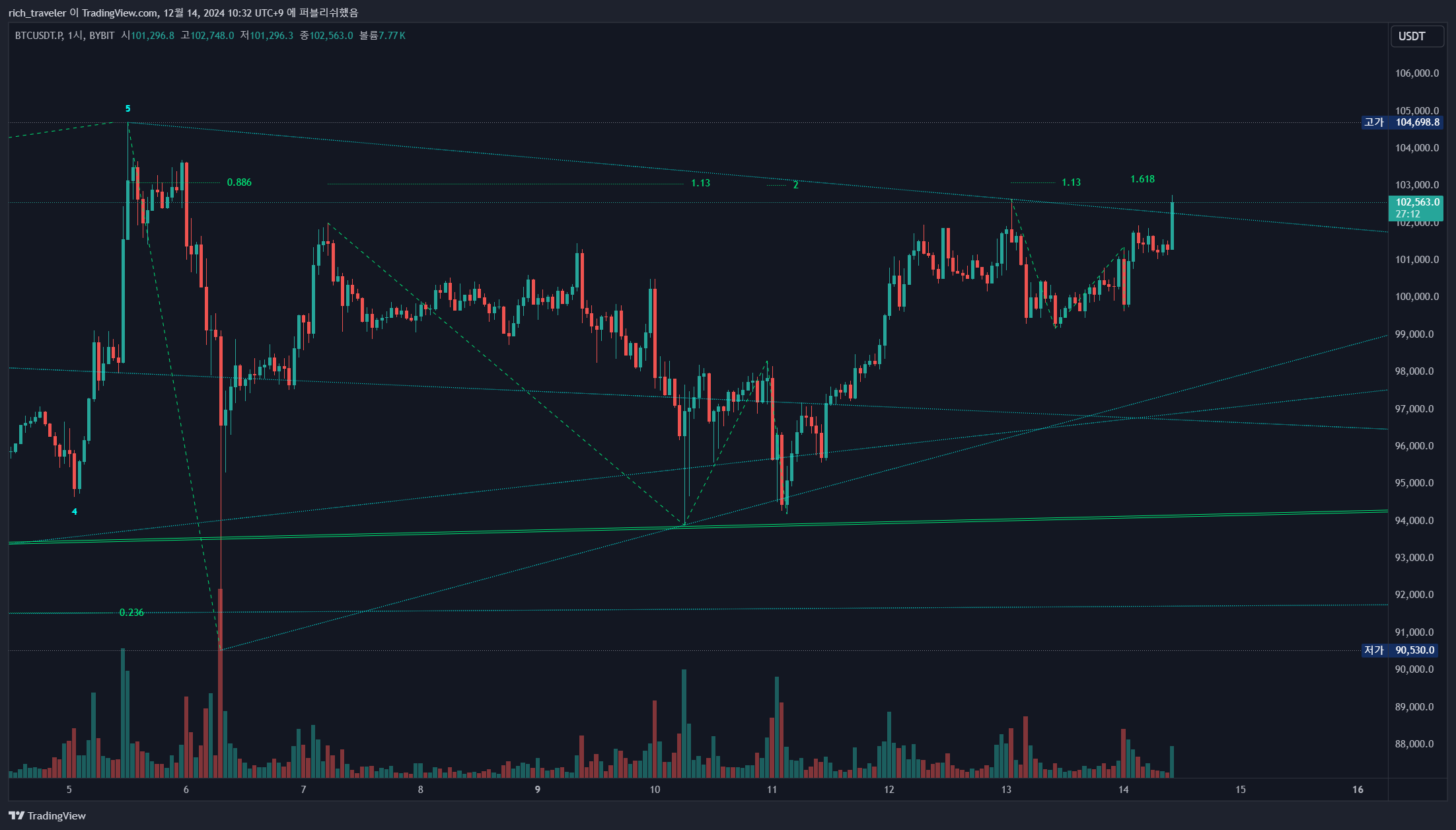Click the 0.886 fib label
The width and height of the screenshot is (1456, 830).
[239, 182]
